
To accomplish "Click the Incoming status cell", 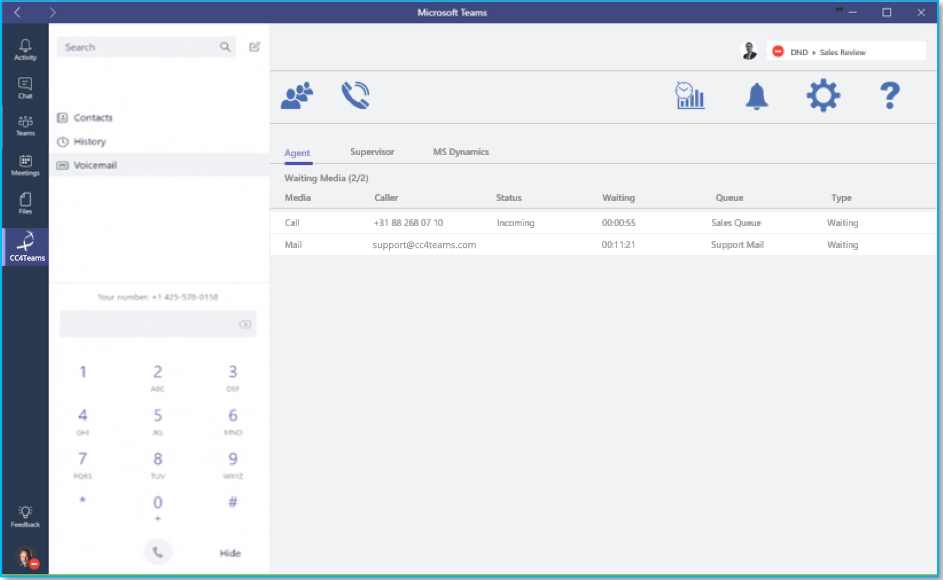I will (515, 223).
